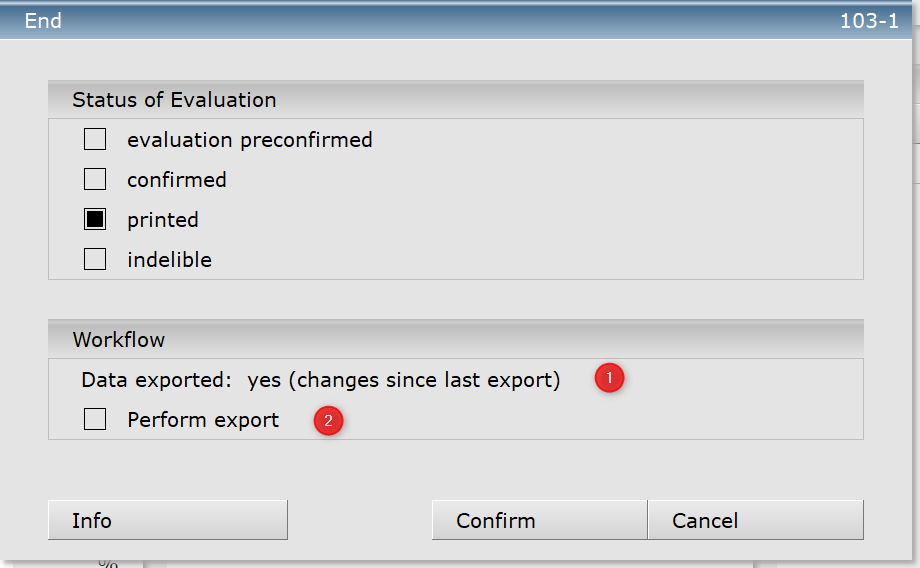Enable the evaluation preconfirmed checkbox

point(95,140)
